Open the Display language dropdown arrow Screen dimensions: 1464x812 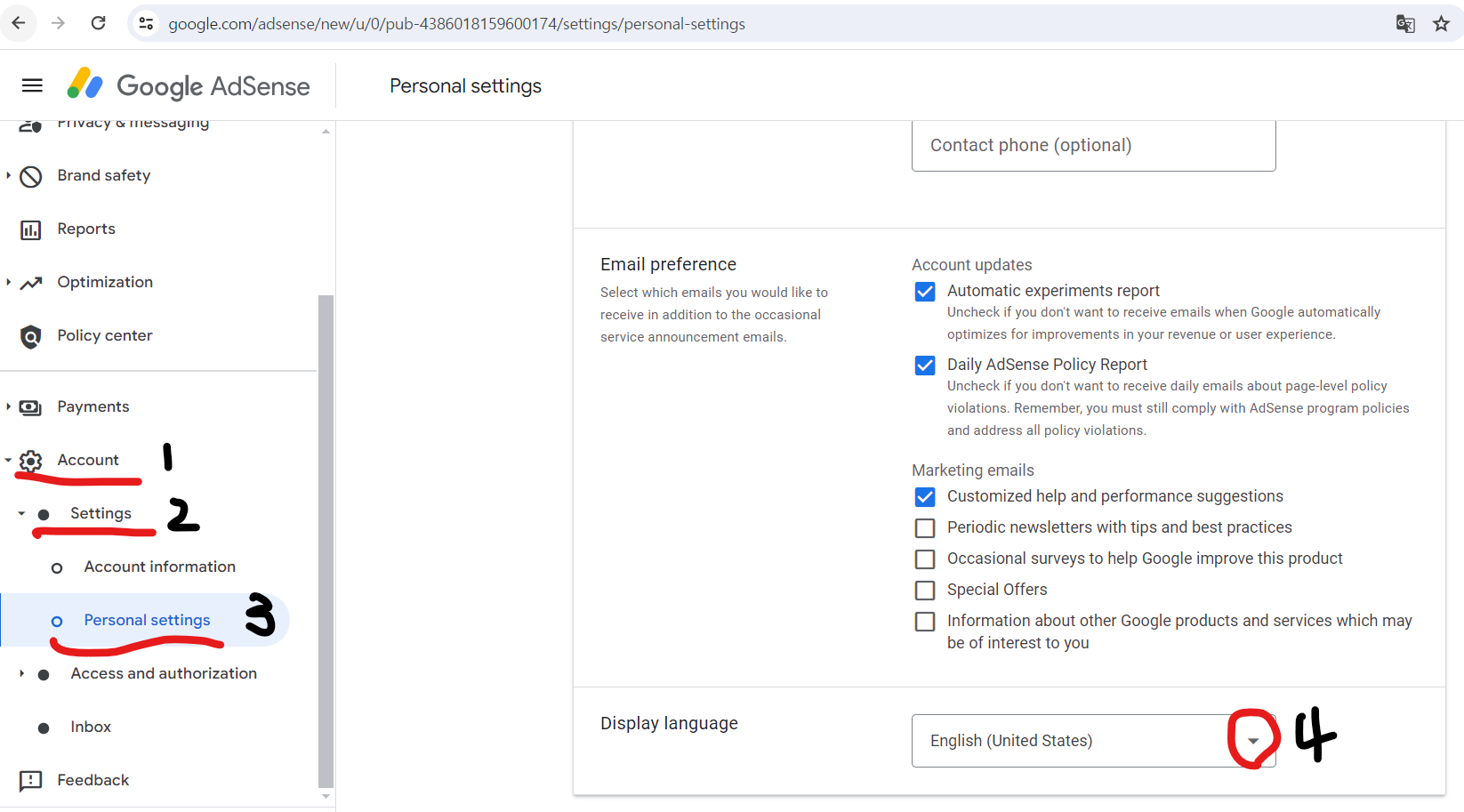(1253, 741)
